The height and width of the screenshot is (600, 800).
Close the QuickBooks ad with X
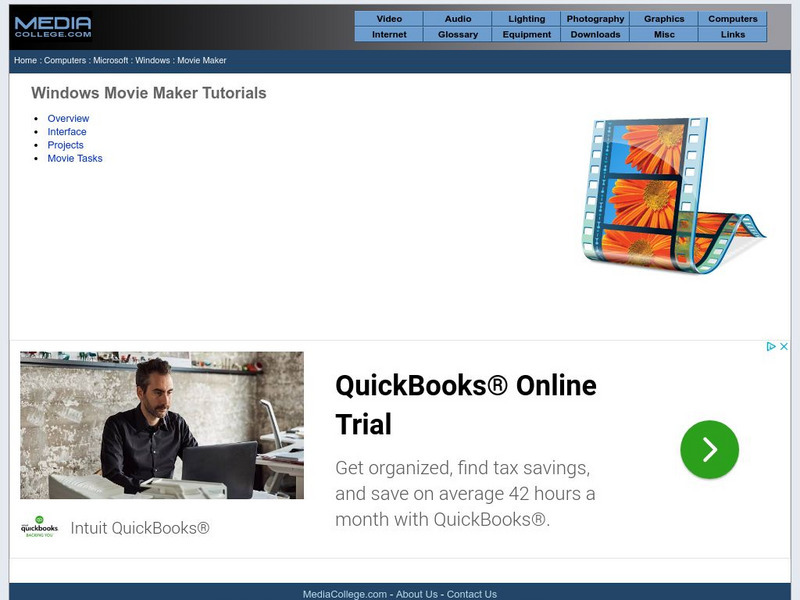[784, 346]
